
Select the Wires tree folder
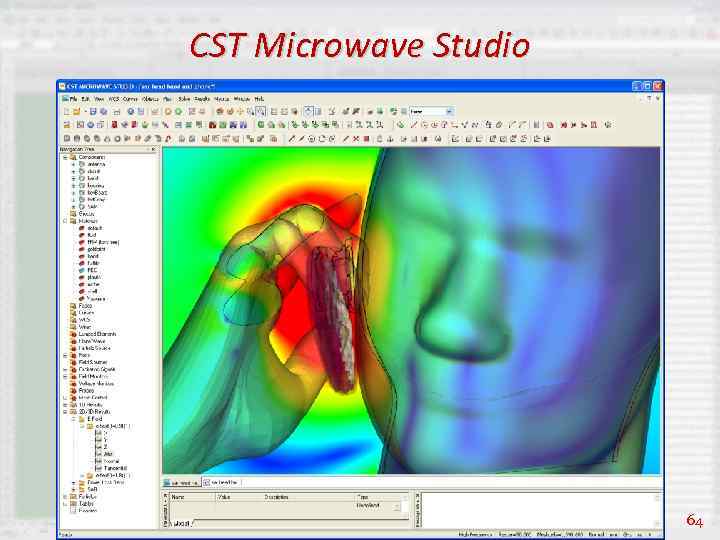click(84, 327)
